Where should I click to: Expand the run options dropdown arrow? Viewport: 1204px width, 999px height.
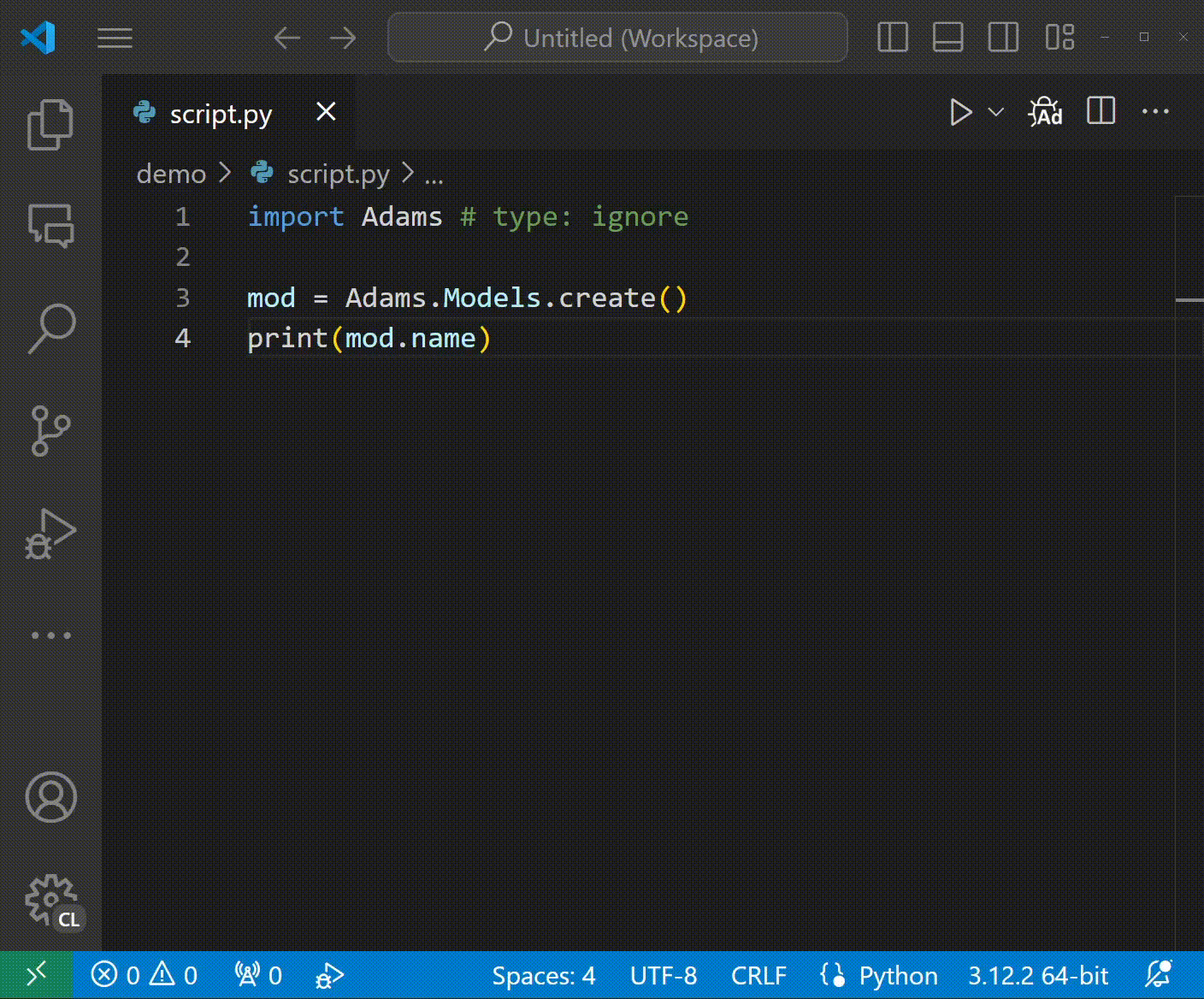click(996, 112)
